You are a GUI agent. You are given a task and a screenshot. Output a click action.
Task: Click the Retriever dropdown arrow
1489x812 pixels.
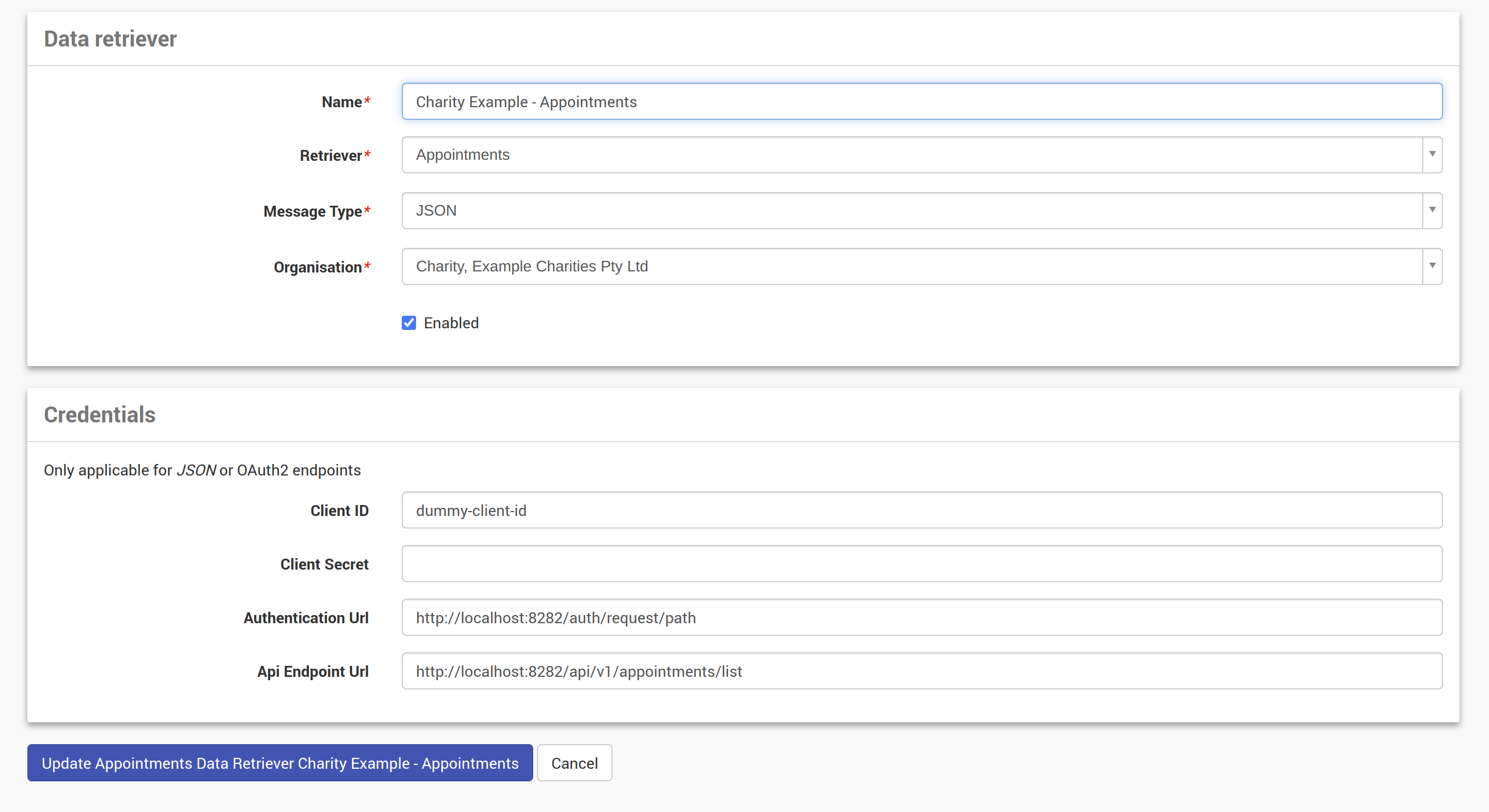point(1432,154)
